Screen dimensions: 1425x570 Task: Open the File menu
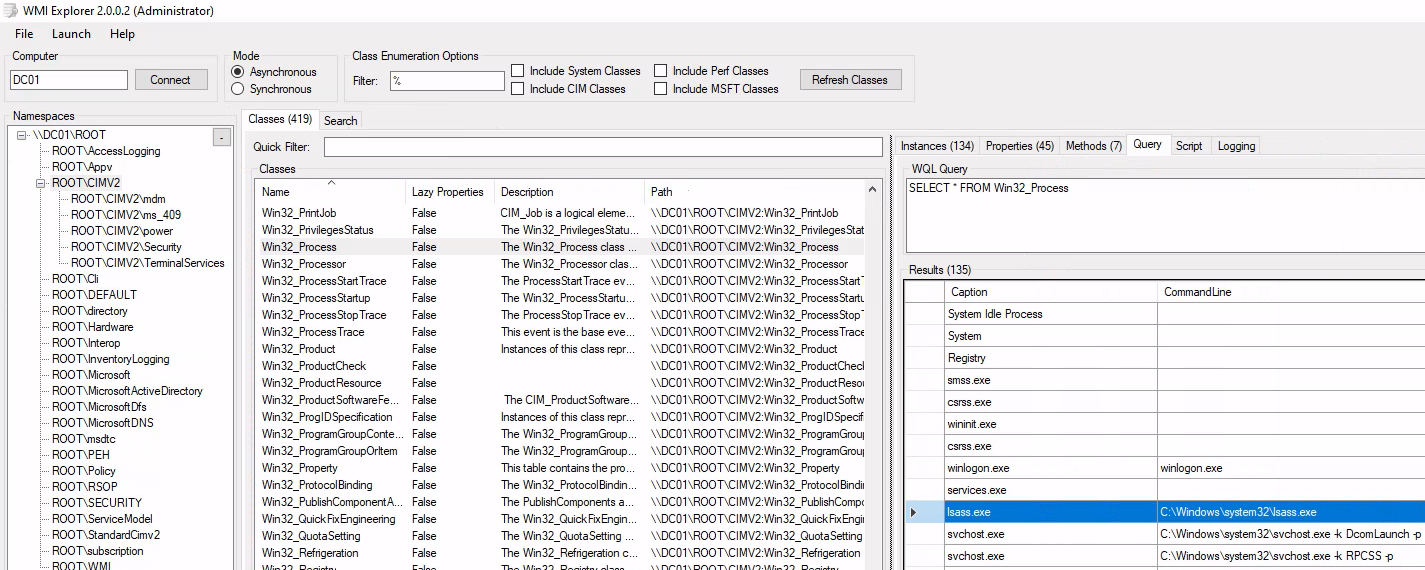(x=24, y=34)
